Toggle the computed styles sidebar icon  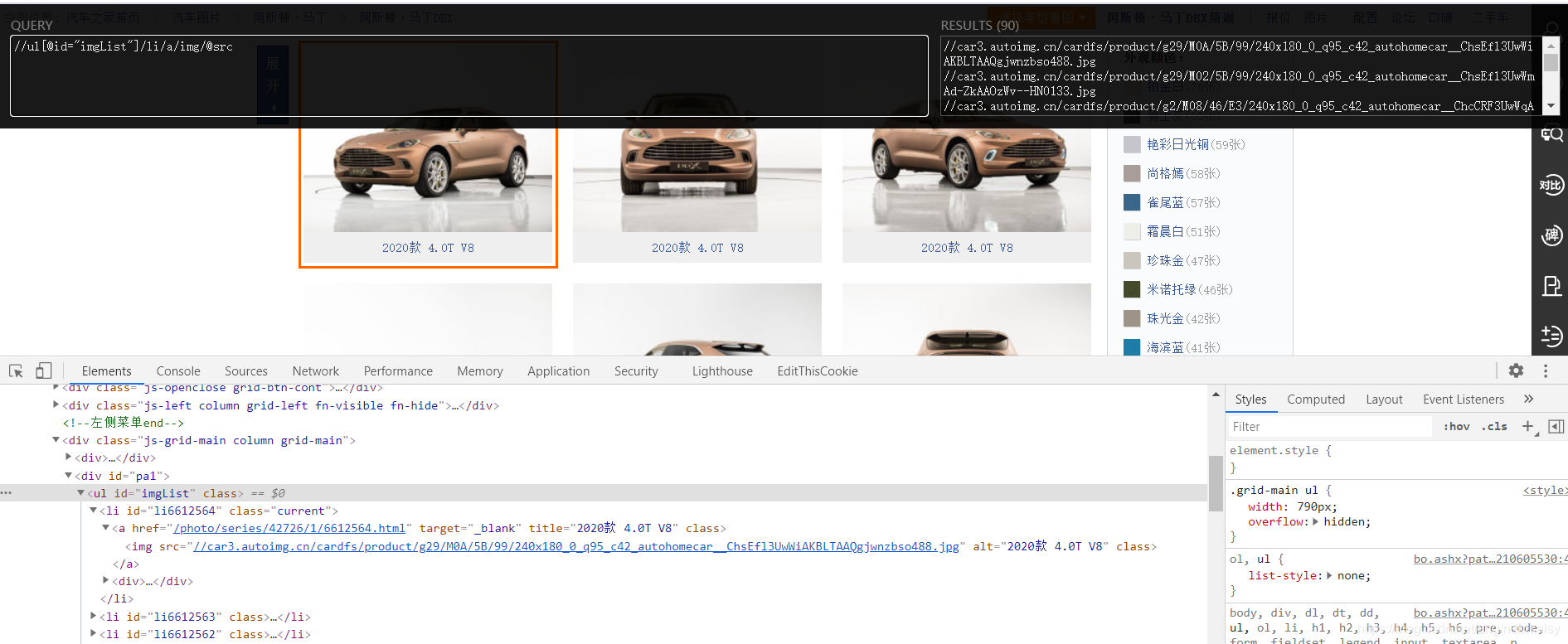[1556, 426]
